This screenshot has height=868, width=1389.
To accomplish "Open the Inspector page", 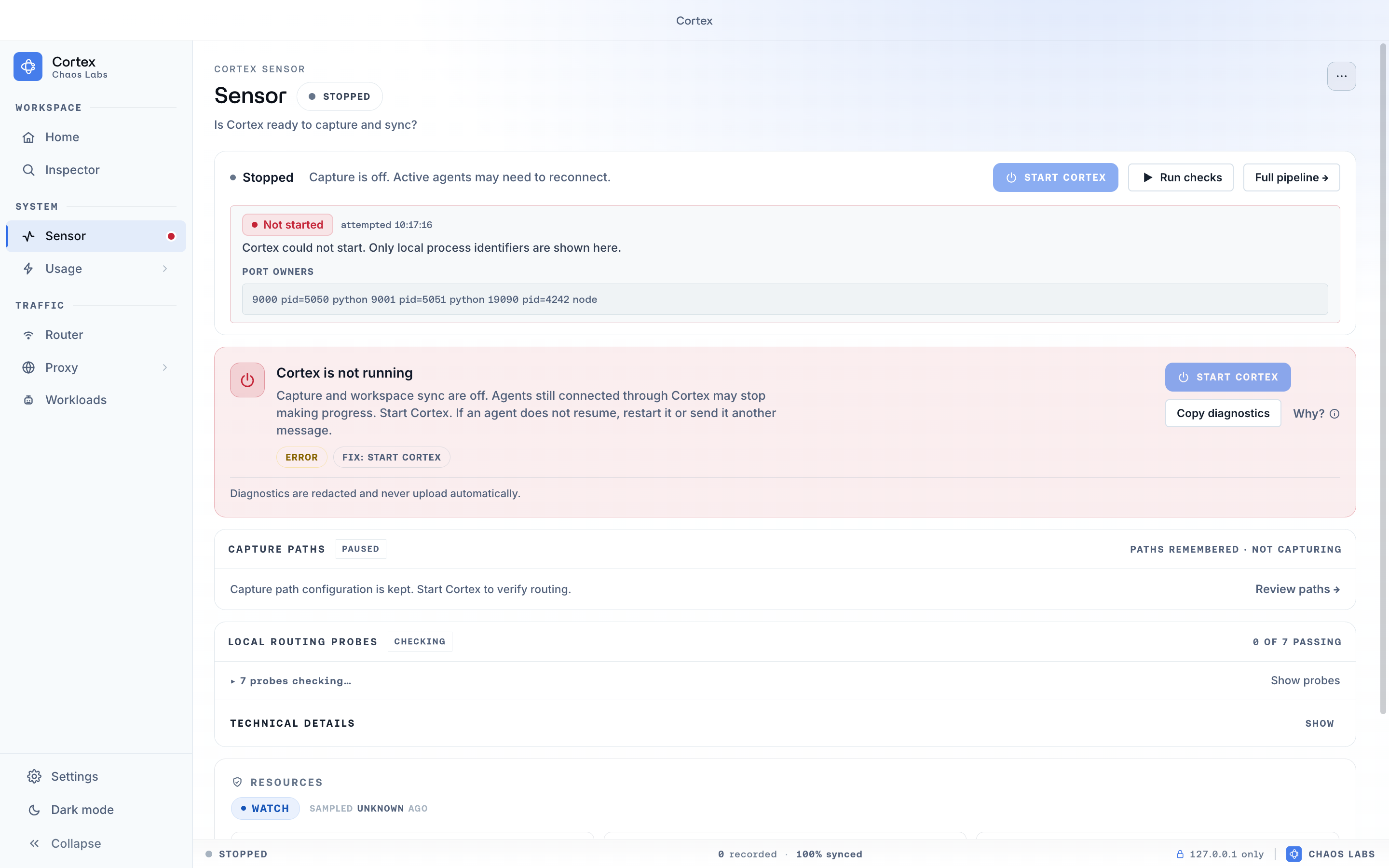I will point(96,170).
